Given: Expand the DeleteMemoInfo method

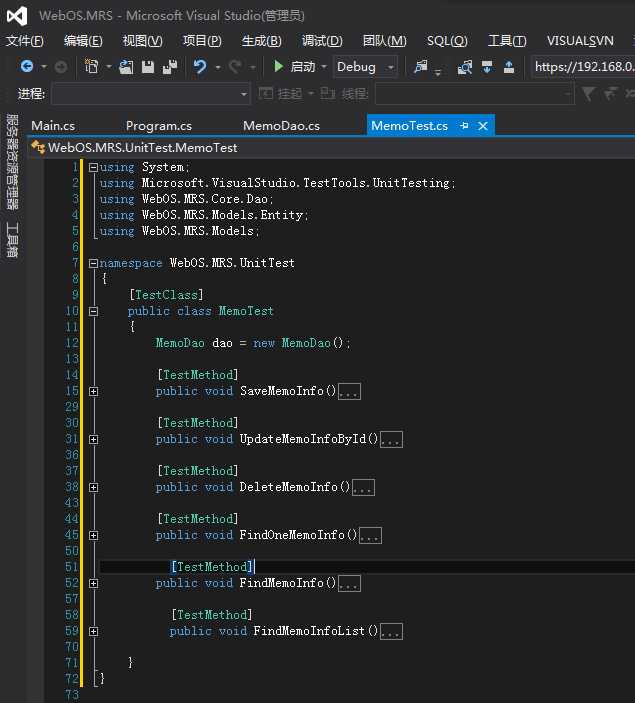Looking at the screenshot, I should click(x=93, y=487).
